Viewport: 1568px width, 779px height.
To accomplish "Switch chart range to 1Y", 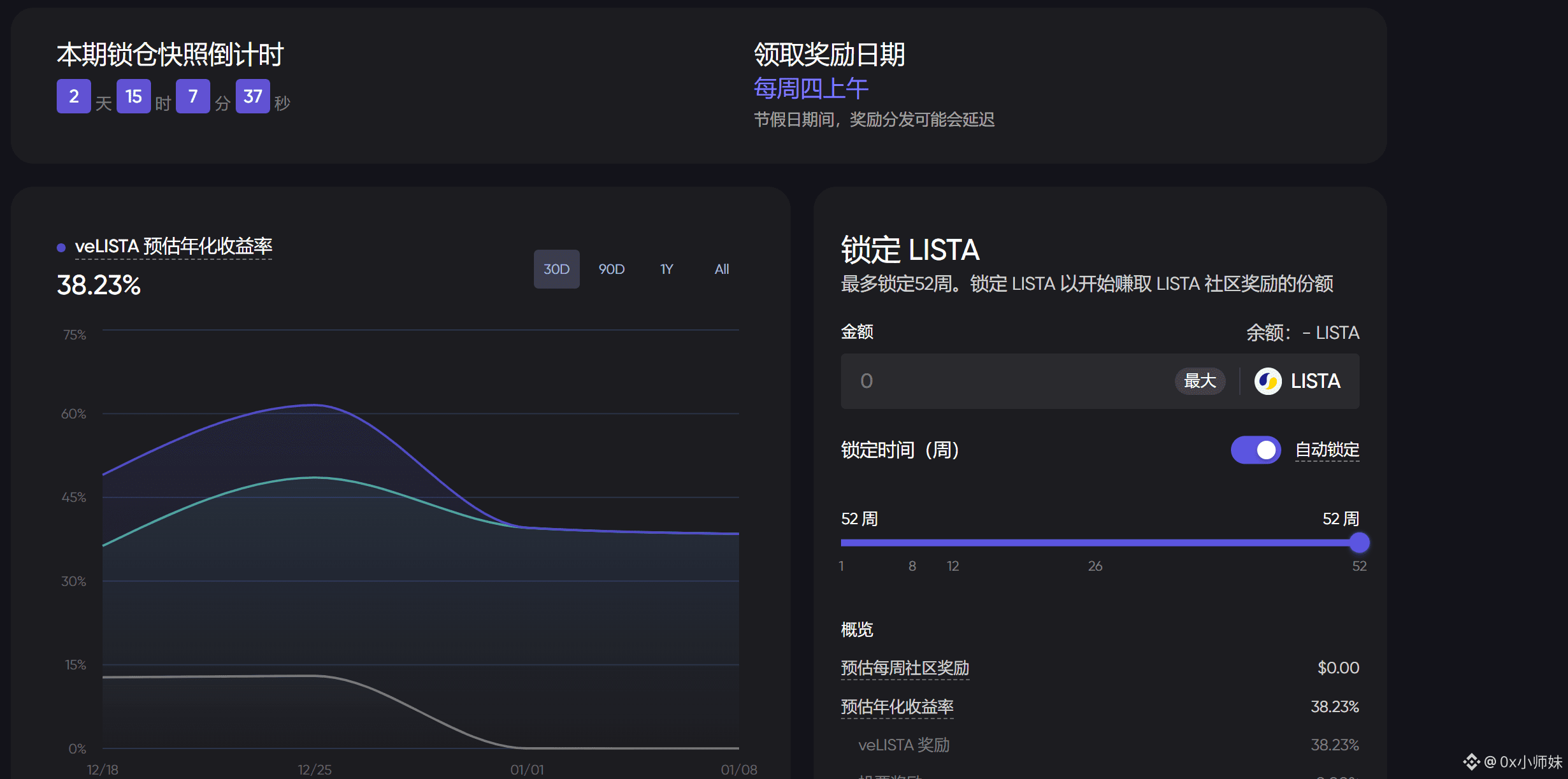I will (666, 269).
